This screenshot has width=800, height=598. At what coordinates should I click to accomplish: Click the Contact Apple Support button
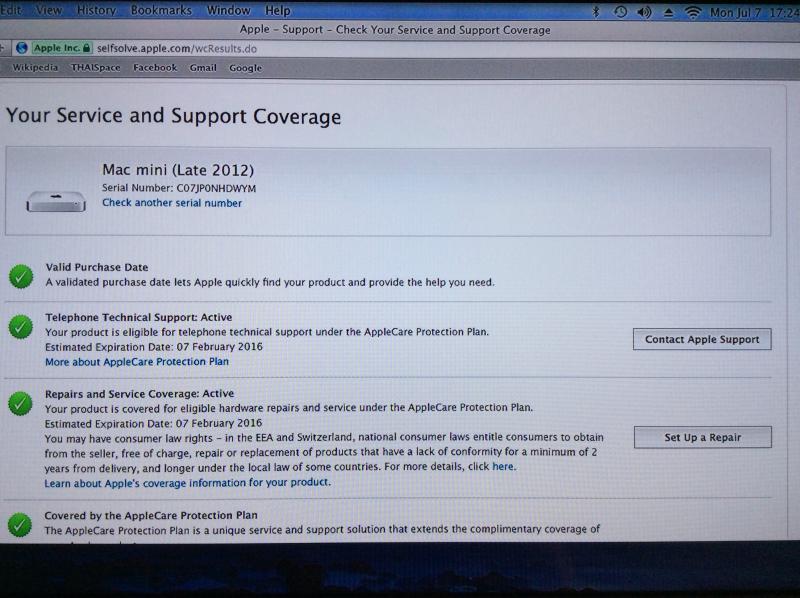pyautogui.click(x=702, y=339)
